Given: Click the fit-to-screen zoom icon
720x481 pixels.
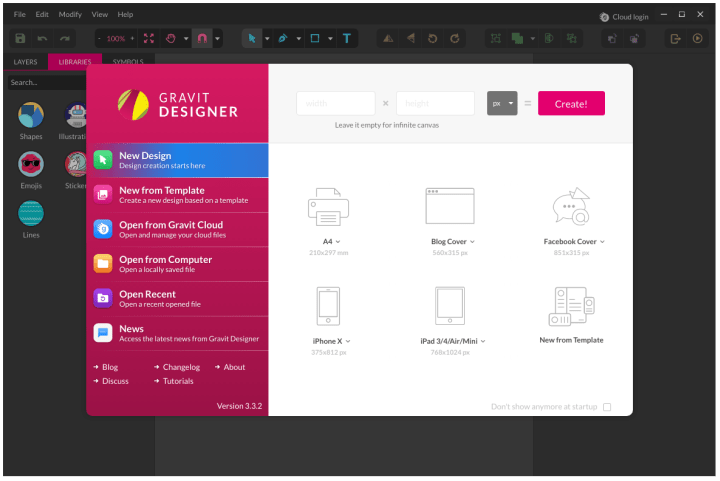Looking at the screenshot, I should pyautogui.click(x=149, y=39).
